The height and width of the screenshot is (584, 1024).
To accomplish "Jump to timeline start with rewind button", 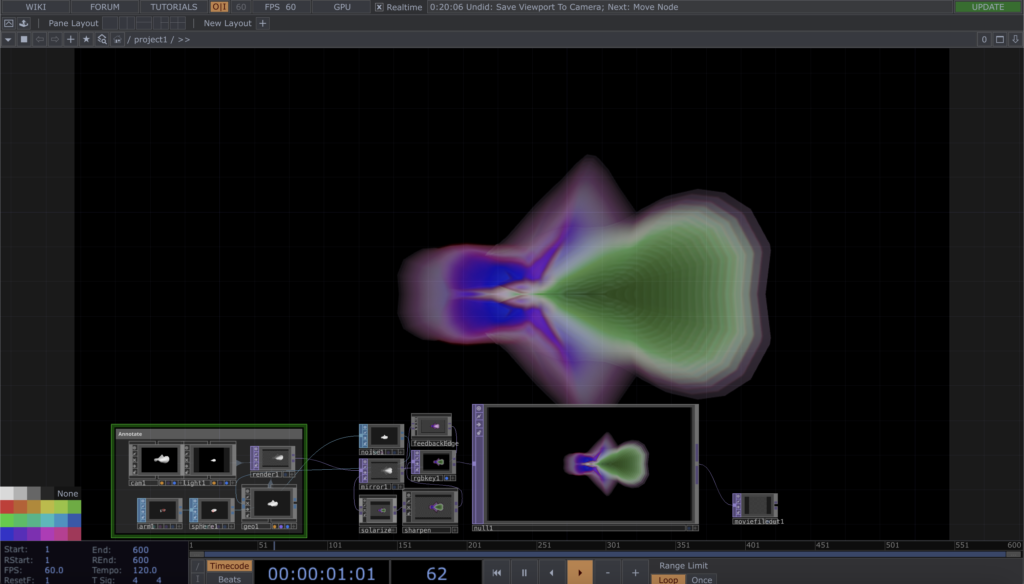I will [x=496, y=572].
